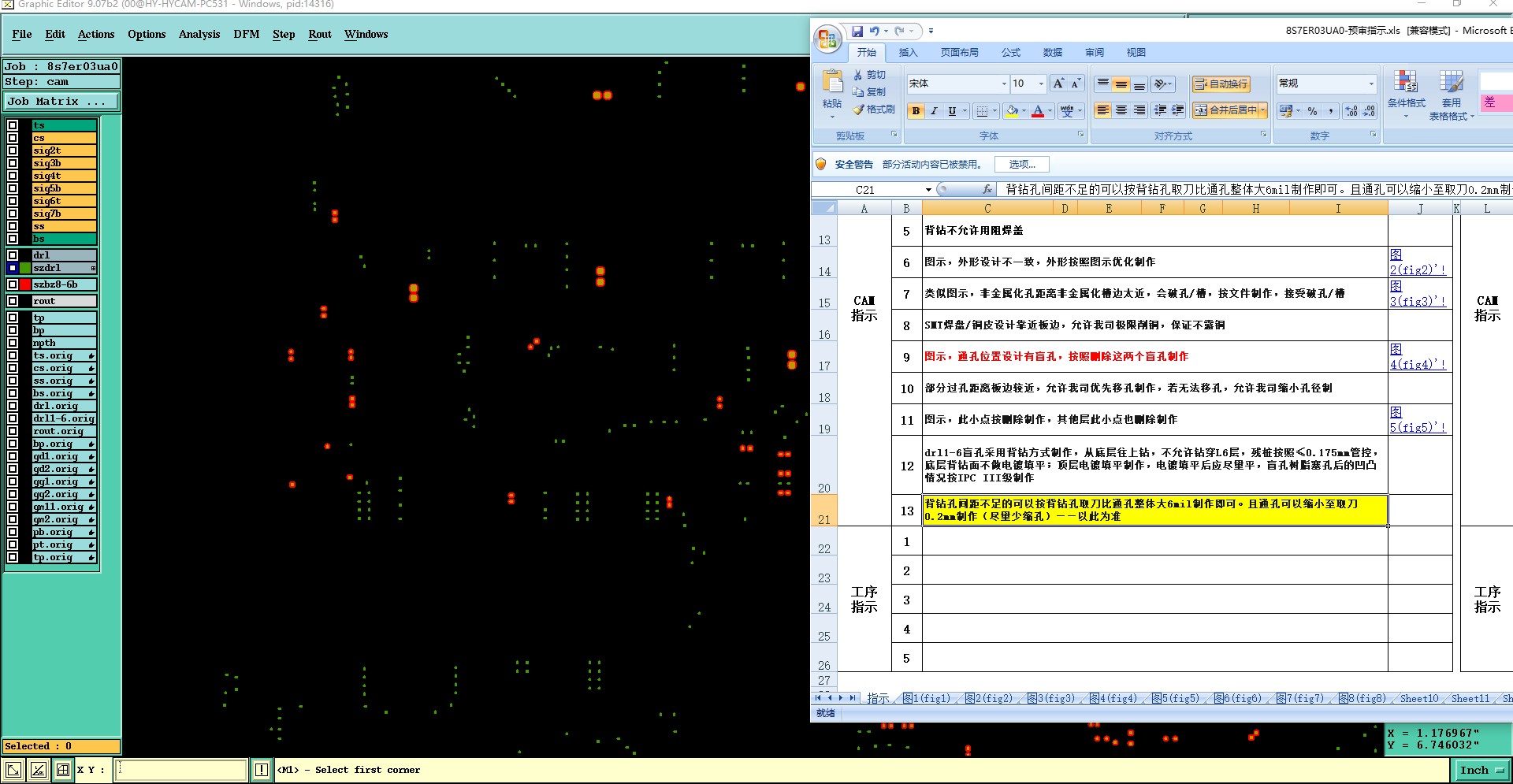The width and height of the screenshot is (1513, 784).
Task: Click Undo in Excel quick access toolbar
Action: coord(875,32)
